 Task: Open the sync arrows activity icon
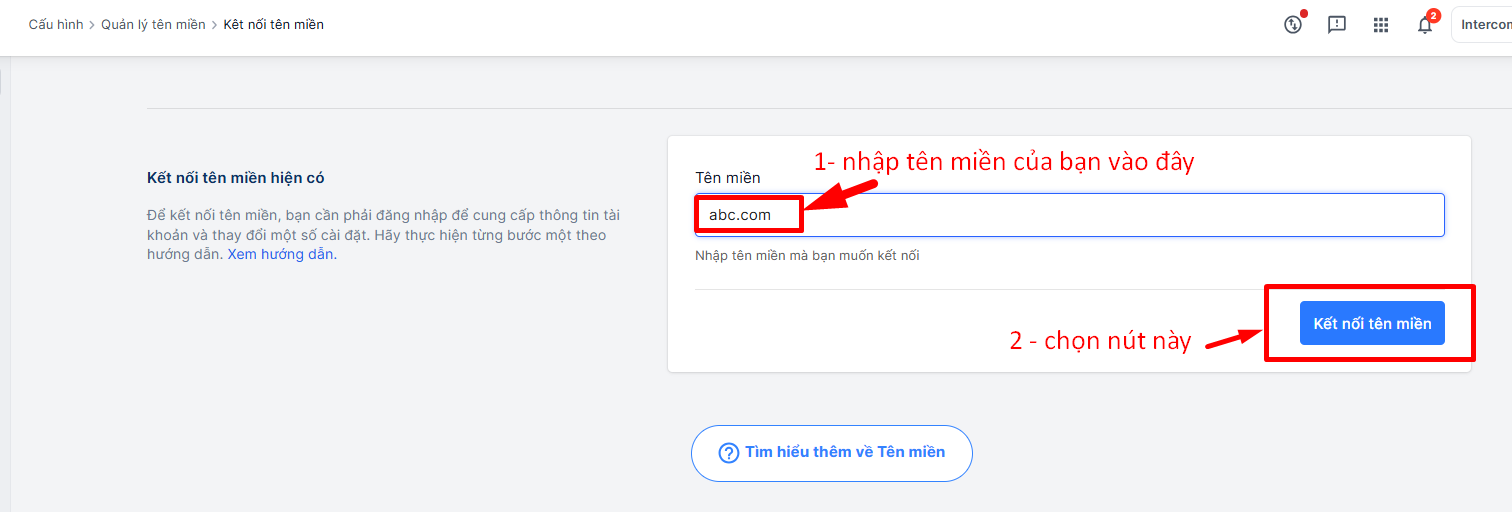coord(1293,25)
